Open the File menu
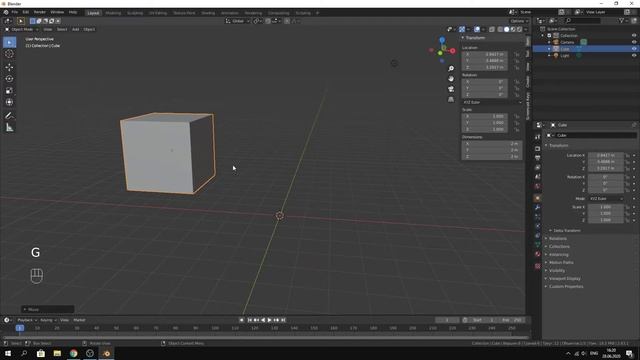The height and width of the screenshot is (360, 640). pyautogui.click(x=15, y=12)
